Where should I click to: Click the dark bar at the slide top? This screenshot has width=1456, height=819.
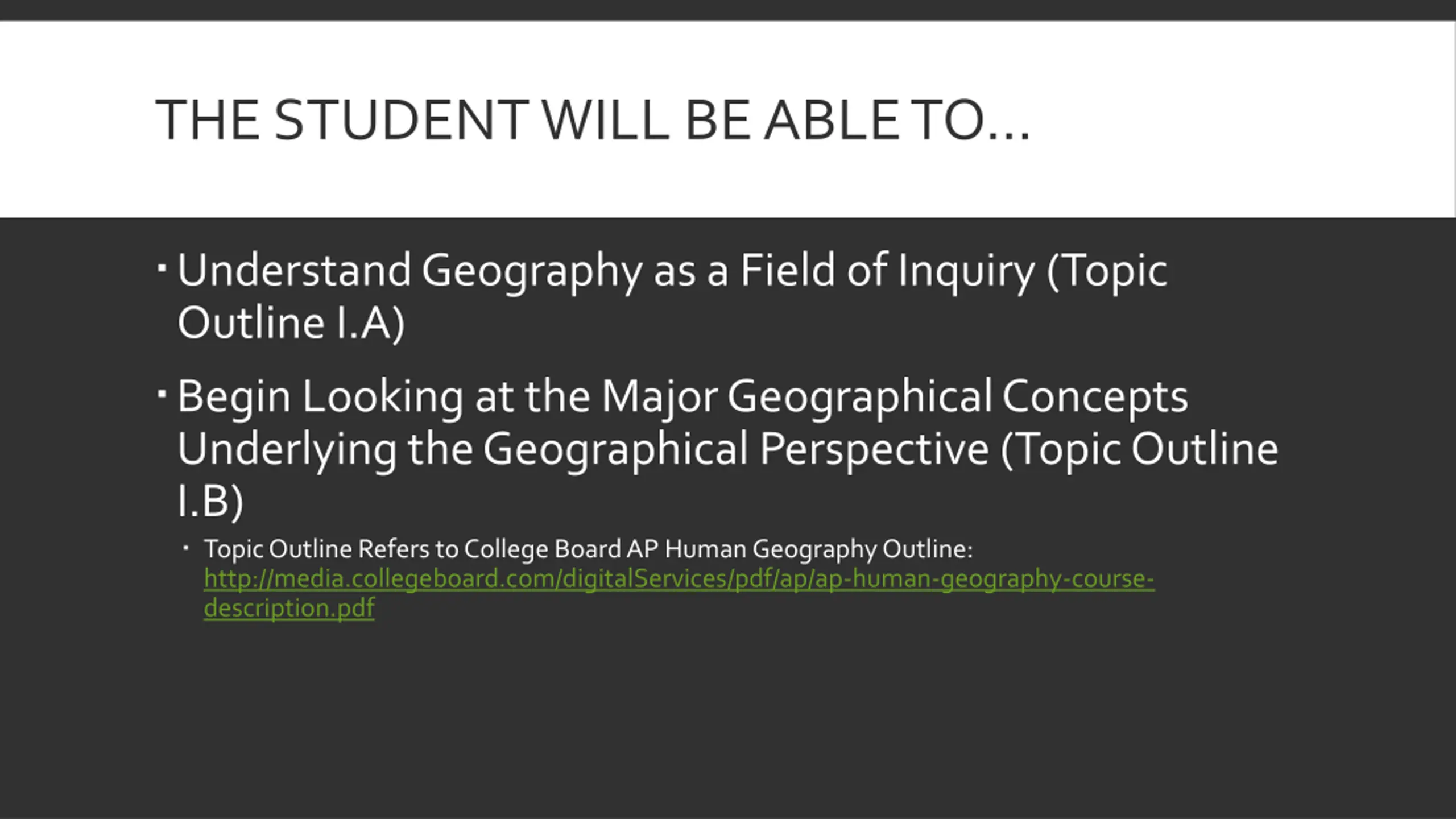(728, 10)
